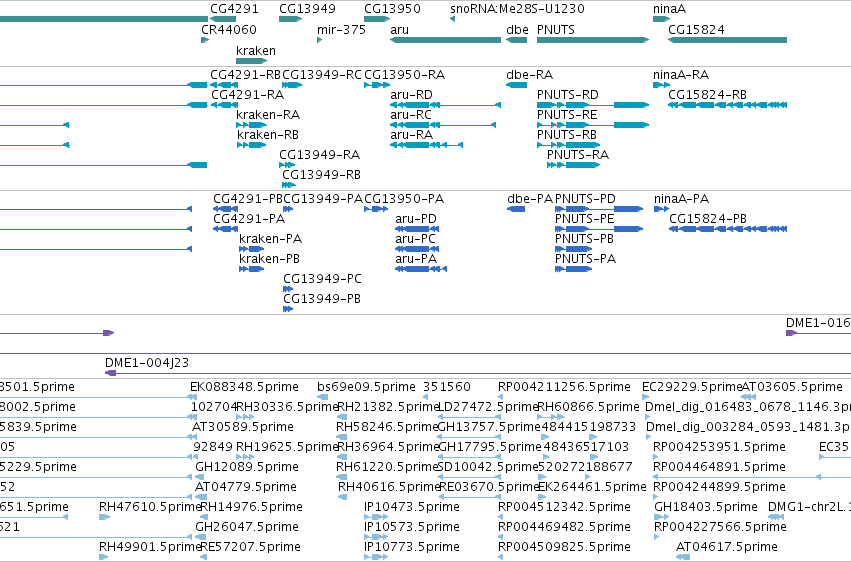Image resolution: width=851 pixels, height=562 pixels.
Task: Click the aru-RA transcript
Action: pyautogui.click(x=427, y=145)
